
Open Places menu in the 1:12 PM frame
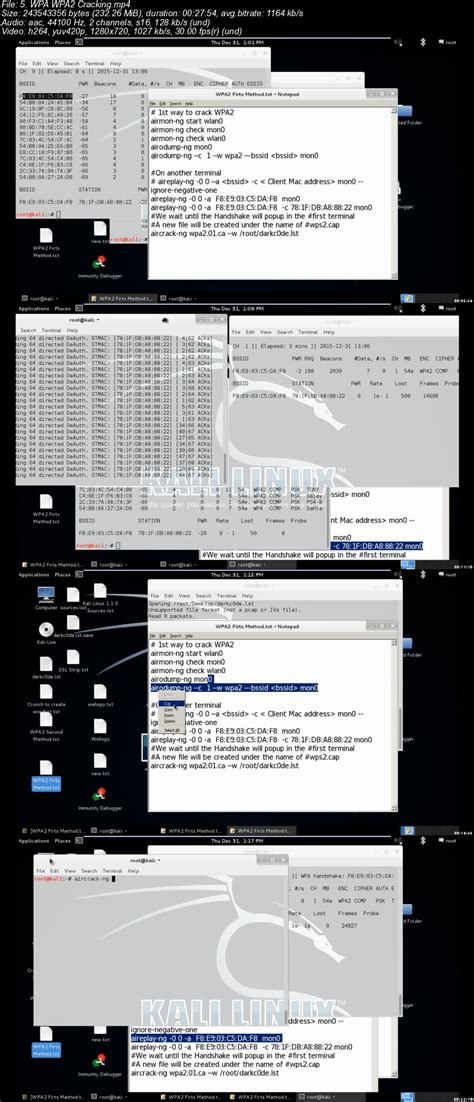coord(63,574)
